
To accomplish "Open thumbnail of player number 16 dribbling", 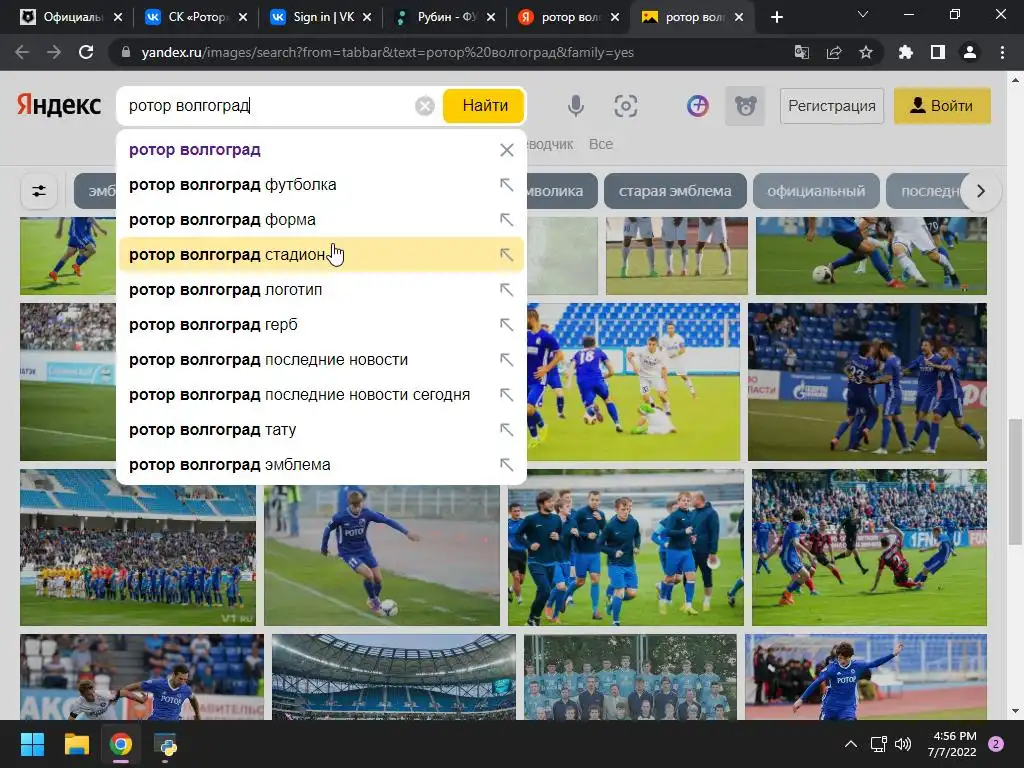I will (633, 382).
